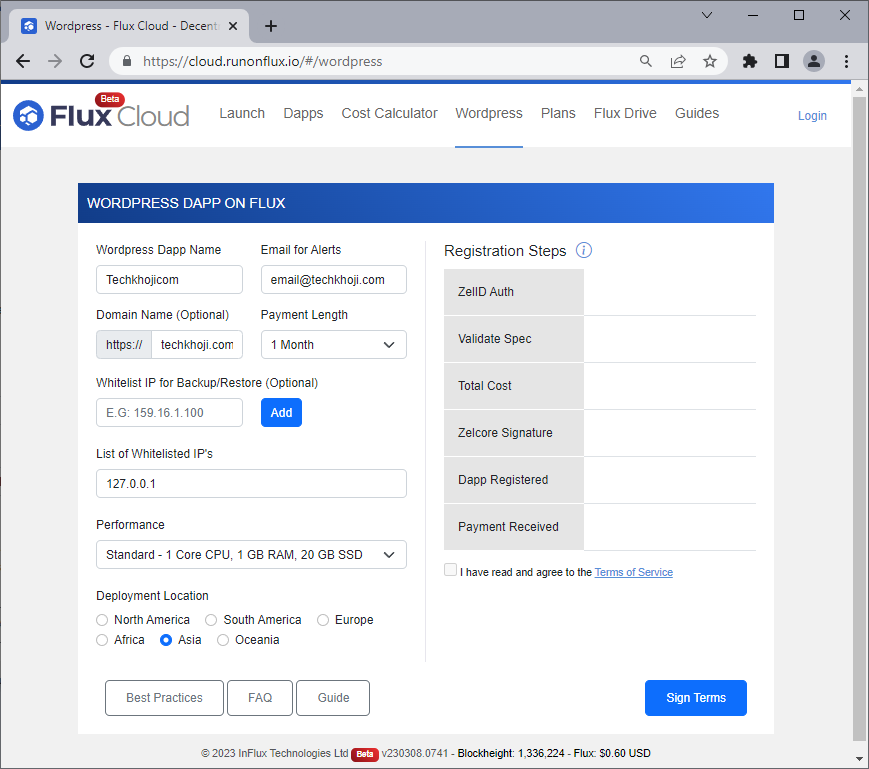Image resolution: width=869 pixels, height=769 pixels.
Task: Click the Flux Cloud logo
Action: (101, 114)
